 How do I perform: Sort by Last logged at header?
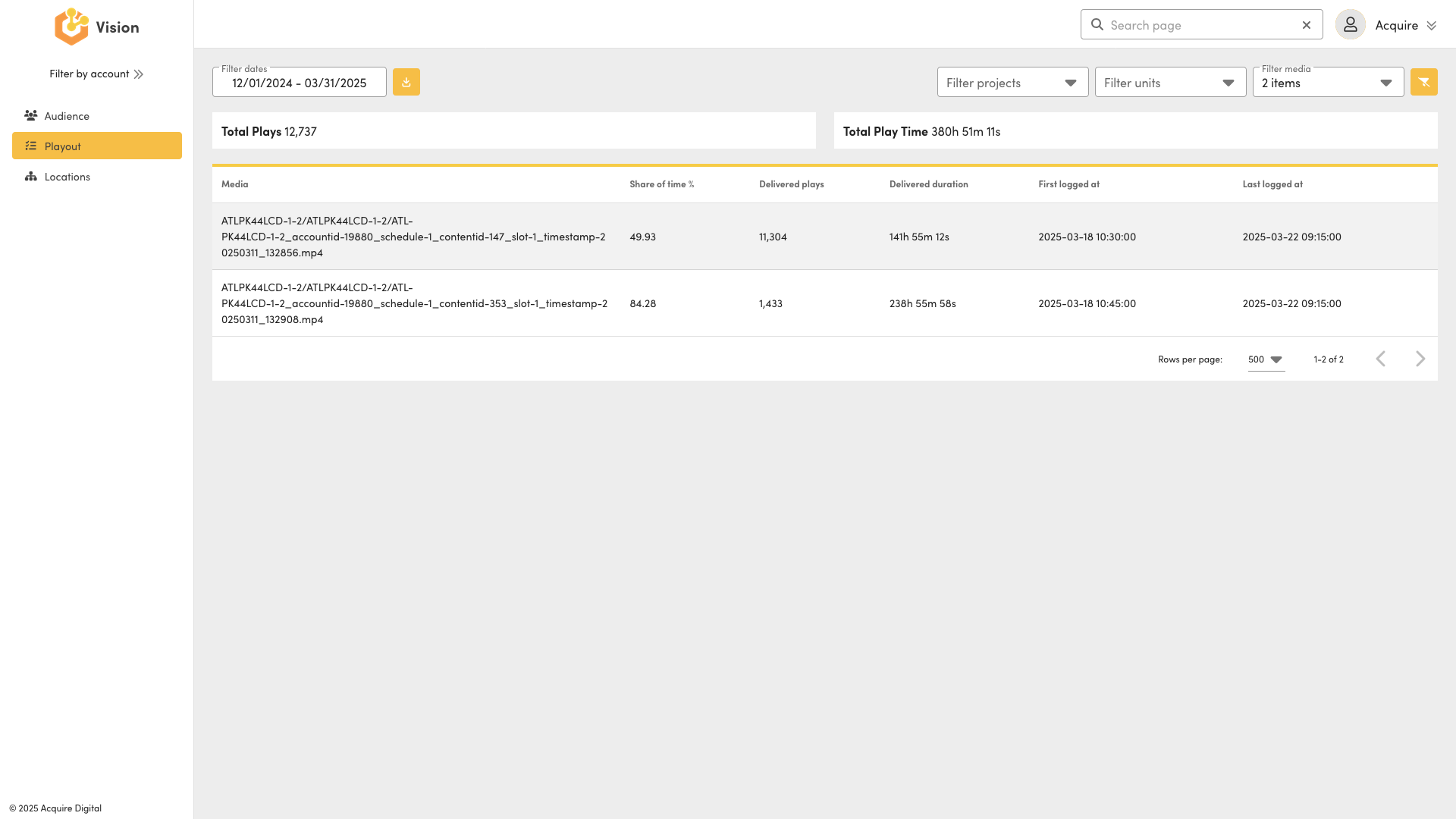click(x=1272, y=184)
